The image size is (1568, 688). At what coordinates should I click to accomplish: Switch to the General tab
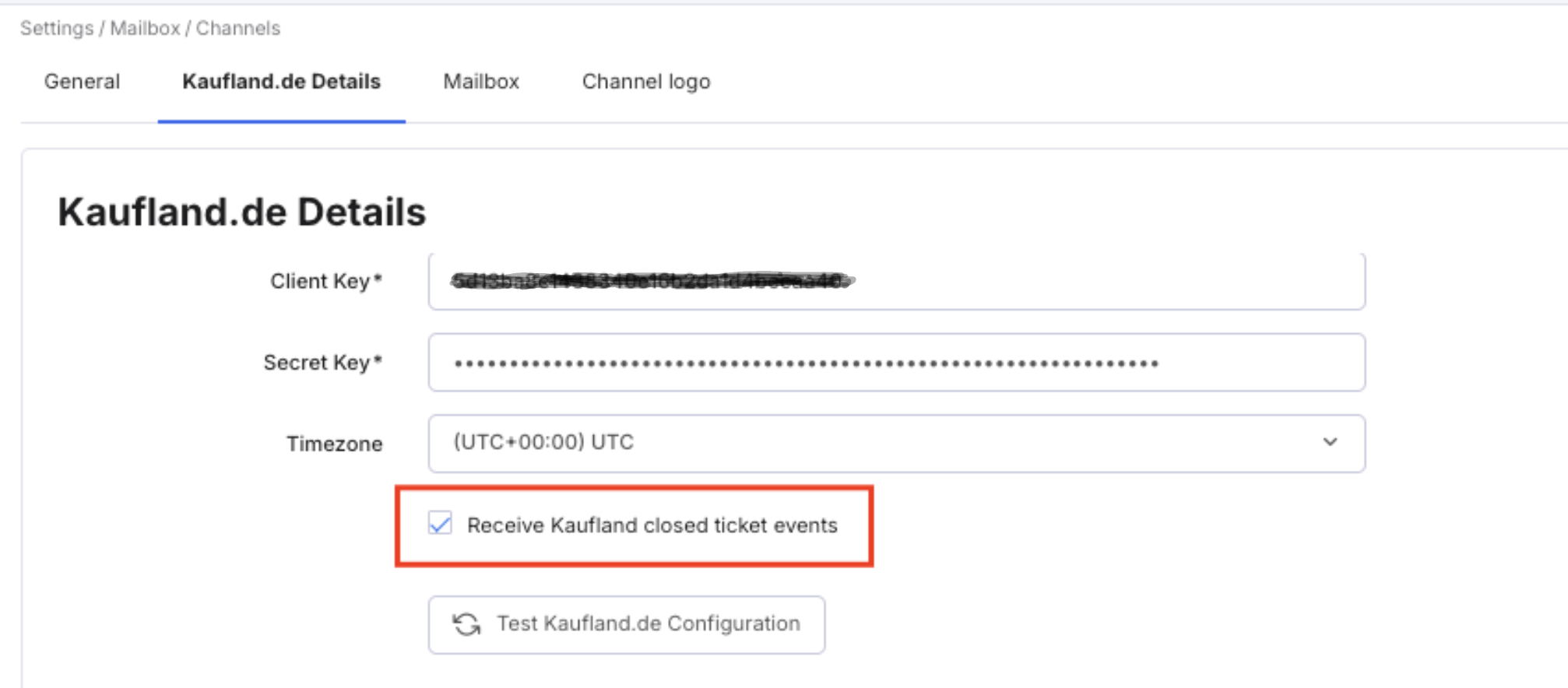pos(82,82)
